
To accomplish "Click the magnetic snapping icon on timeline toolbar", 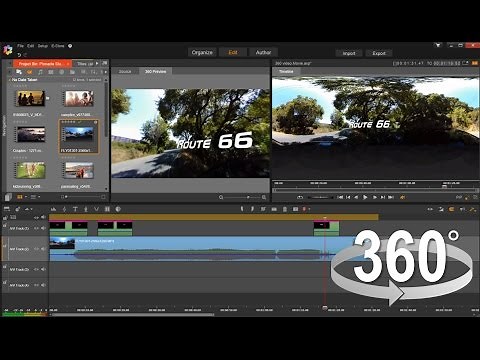I will 451,209.
